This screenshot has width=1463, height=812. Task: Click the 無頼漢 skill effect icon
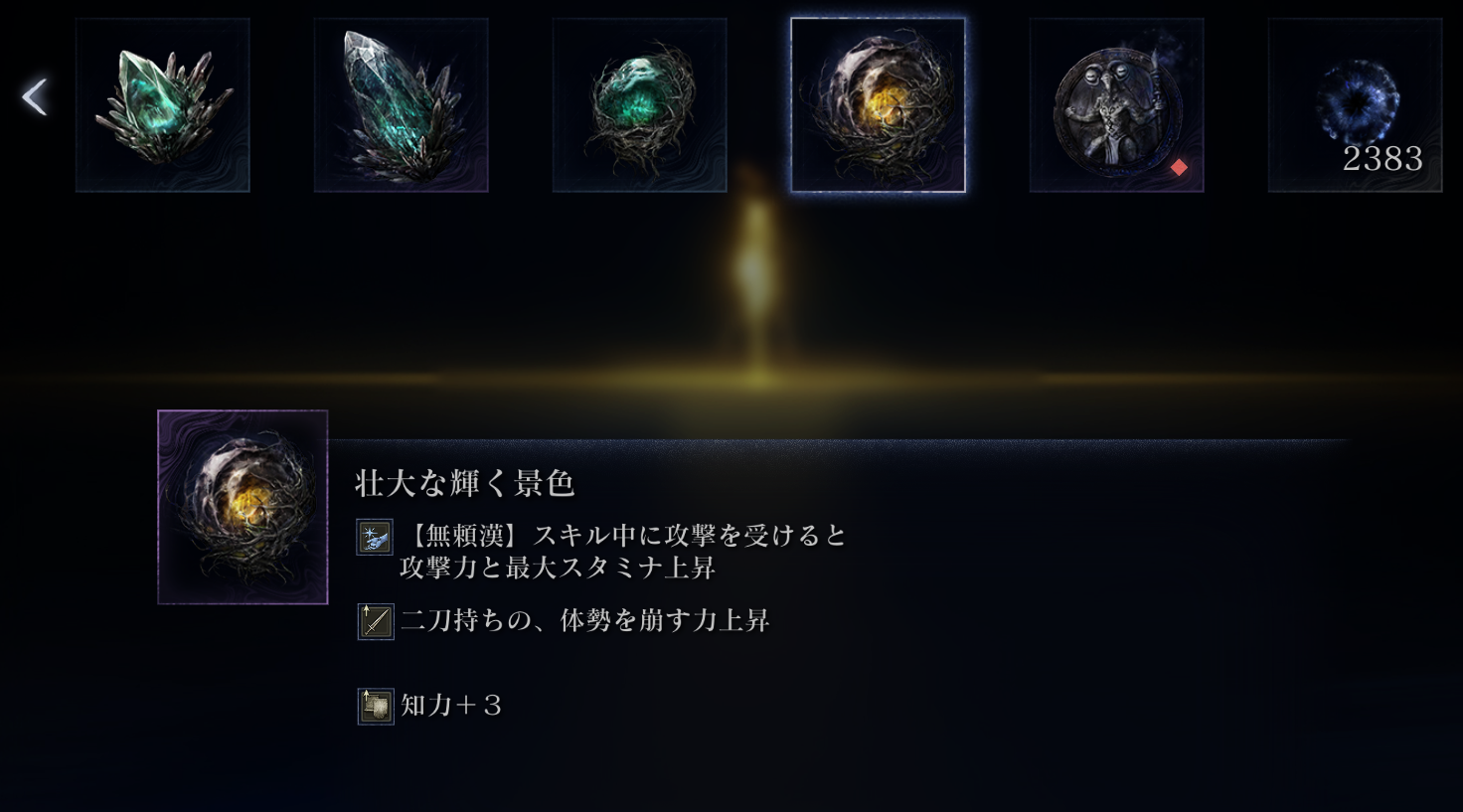375,537
